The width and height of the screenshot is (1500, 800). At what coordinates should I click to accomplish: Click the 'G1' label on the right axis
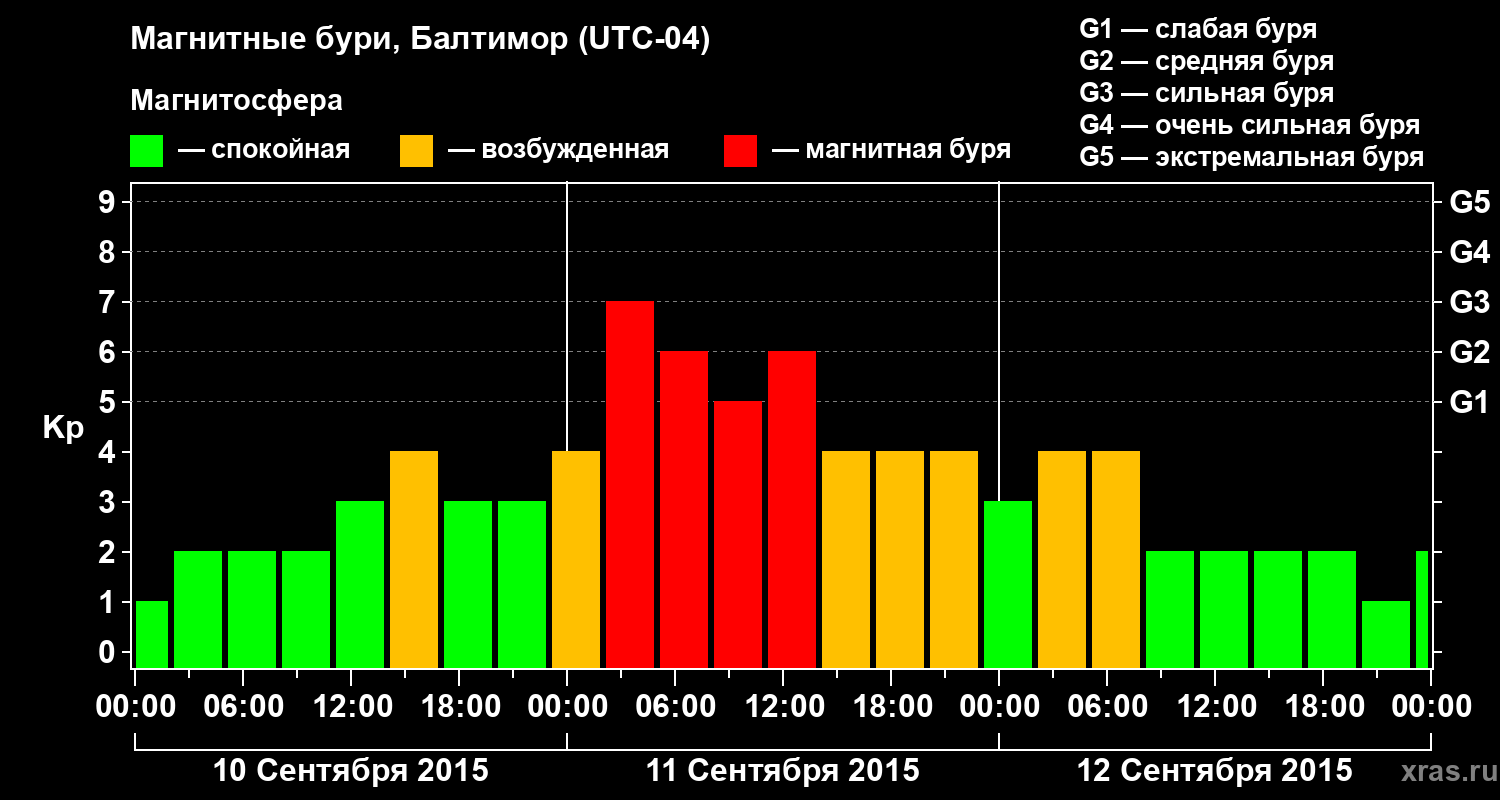click(1469, 403)
